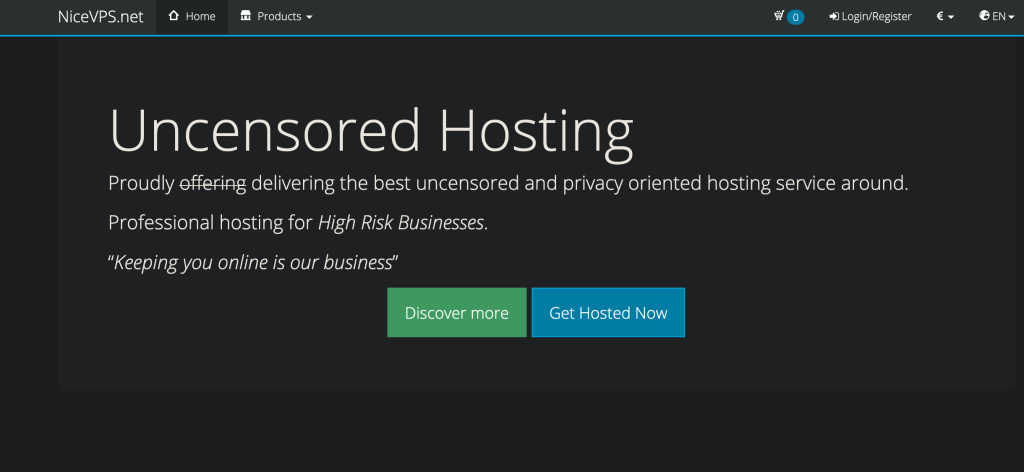Click the cart count badge showing 0
This screenshot has width=1024, height=472.
pyautogui.click(x=795, y=17)
